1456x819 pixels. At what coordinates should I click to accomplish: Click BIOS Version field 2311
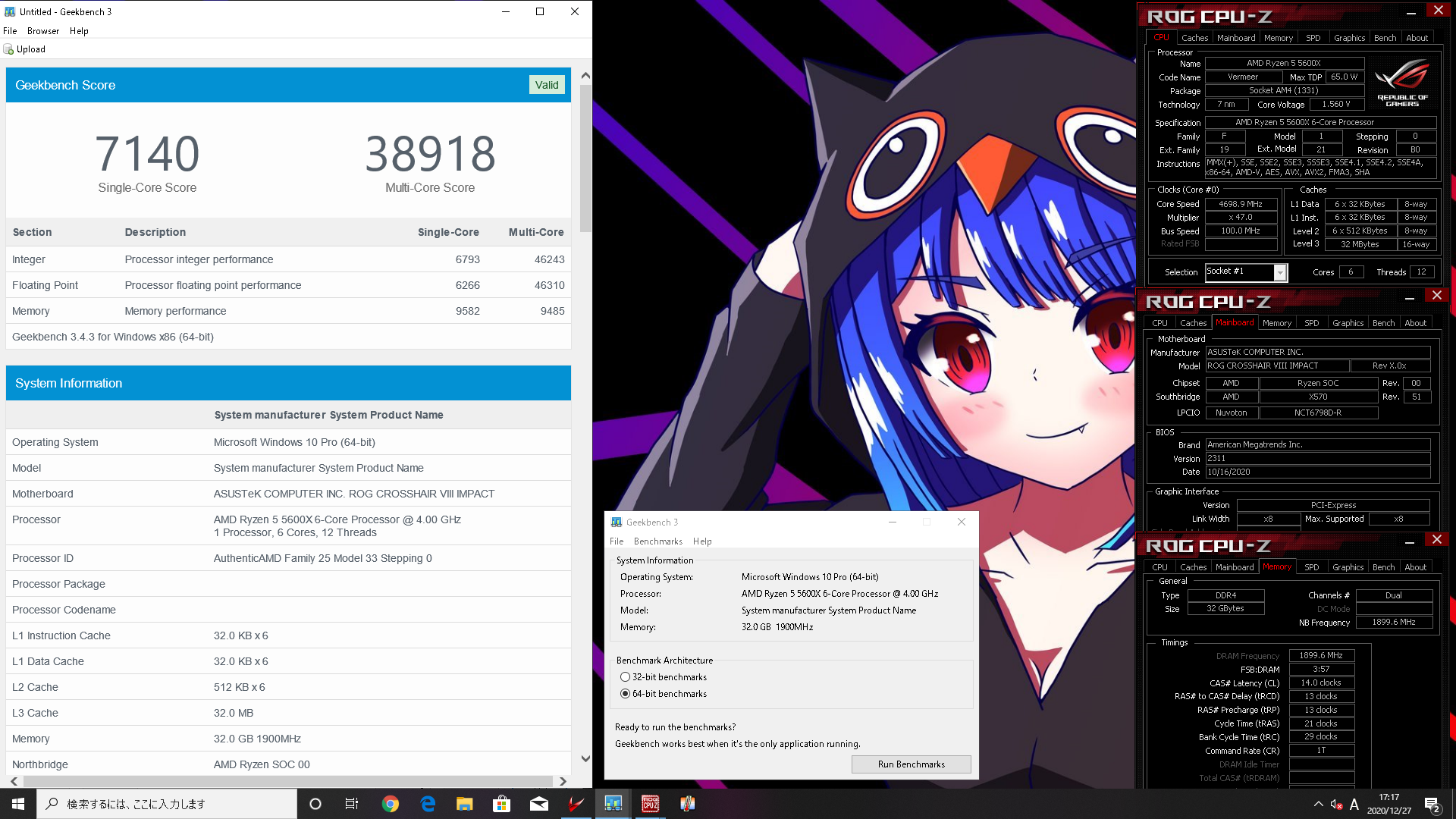pos(1318,459)
